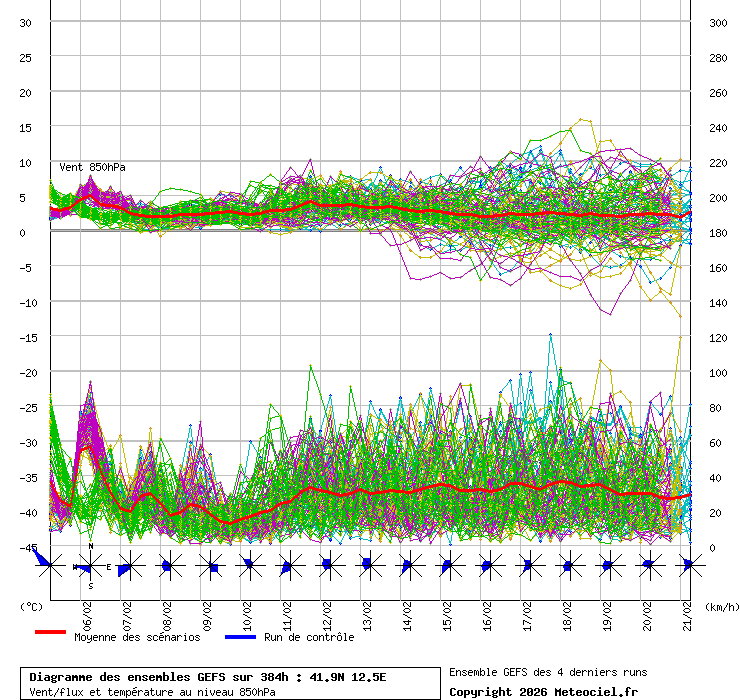Click the wind rose above 12/02
This screenshot has height=700, width=740.
tap(327, 566)
